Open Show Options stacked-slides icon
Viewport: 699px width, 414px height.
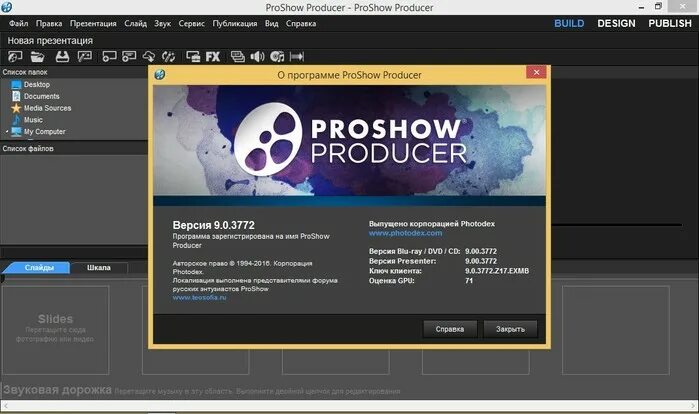pos(238,57)
